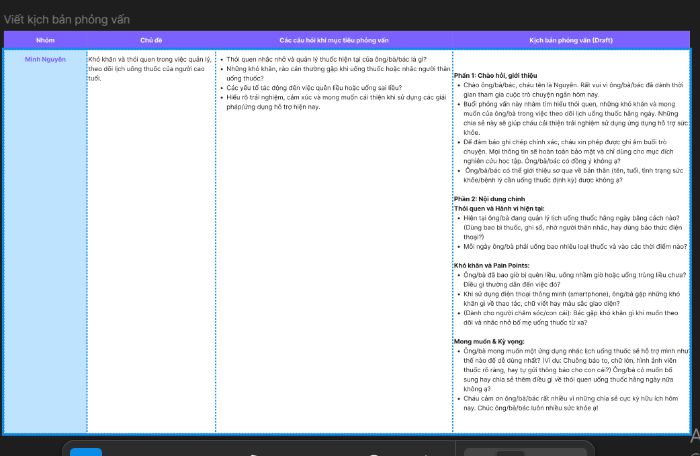Select subheading 'Khó khăn và Pain Points:'
Screen dimensions: 700x456
(492, 265)
